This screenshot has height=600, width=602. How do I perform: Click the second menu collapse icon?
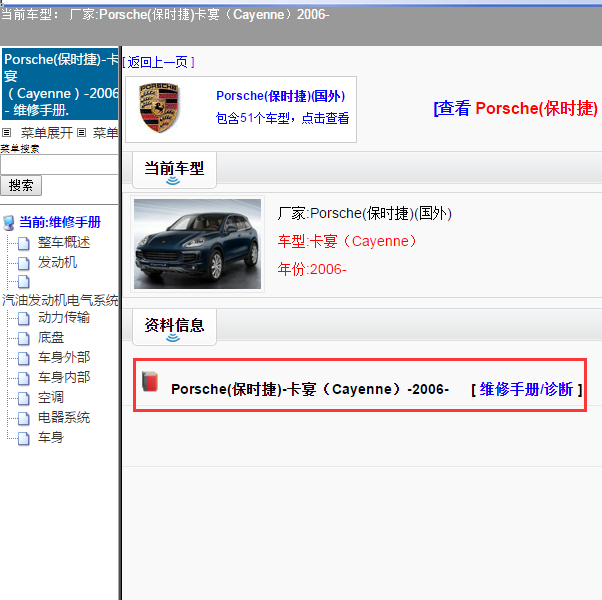tap(81, 133)
